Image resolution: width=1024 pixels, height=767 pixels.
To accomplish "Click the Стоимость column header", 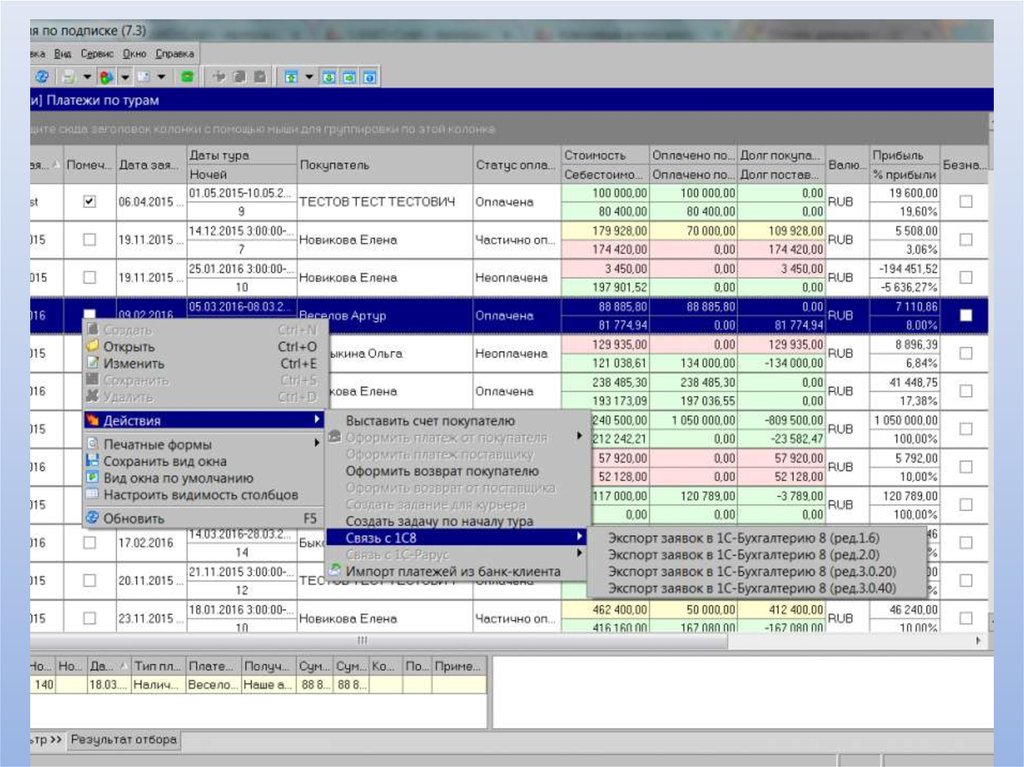I will pyautogui.click(x=605, y=155).
